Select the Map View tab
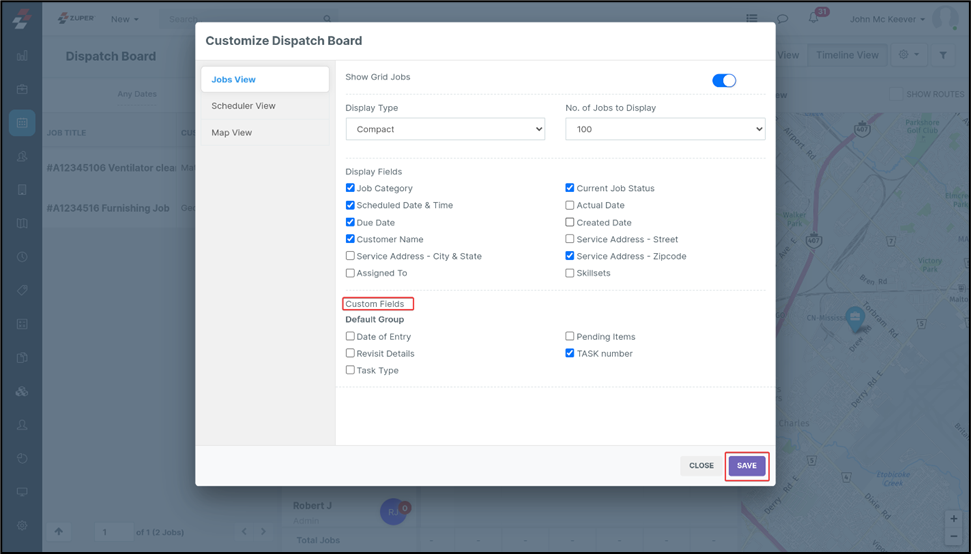Screen dimensions: 971x554 point(231,133)
